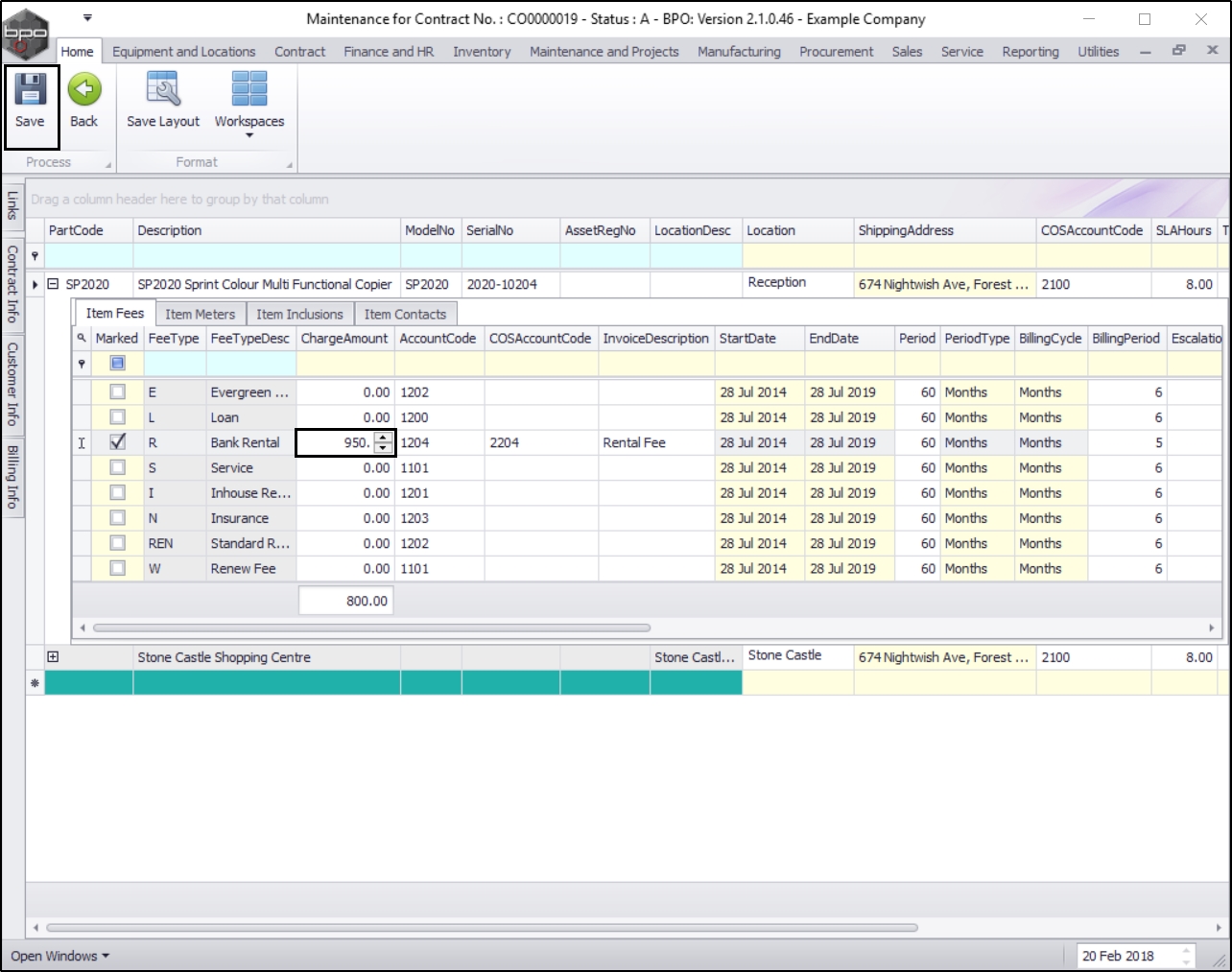1232x972 pixels.
Task: Toggle the Marked checkbox for Inhouse Rental row
Action: (117, 492)
